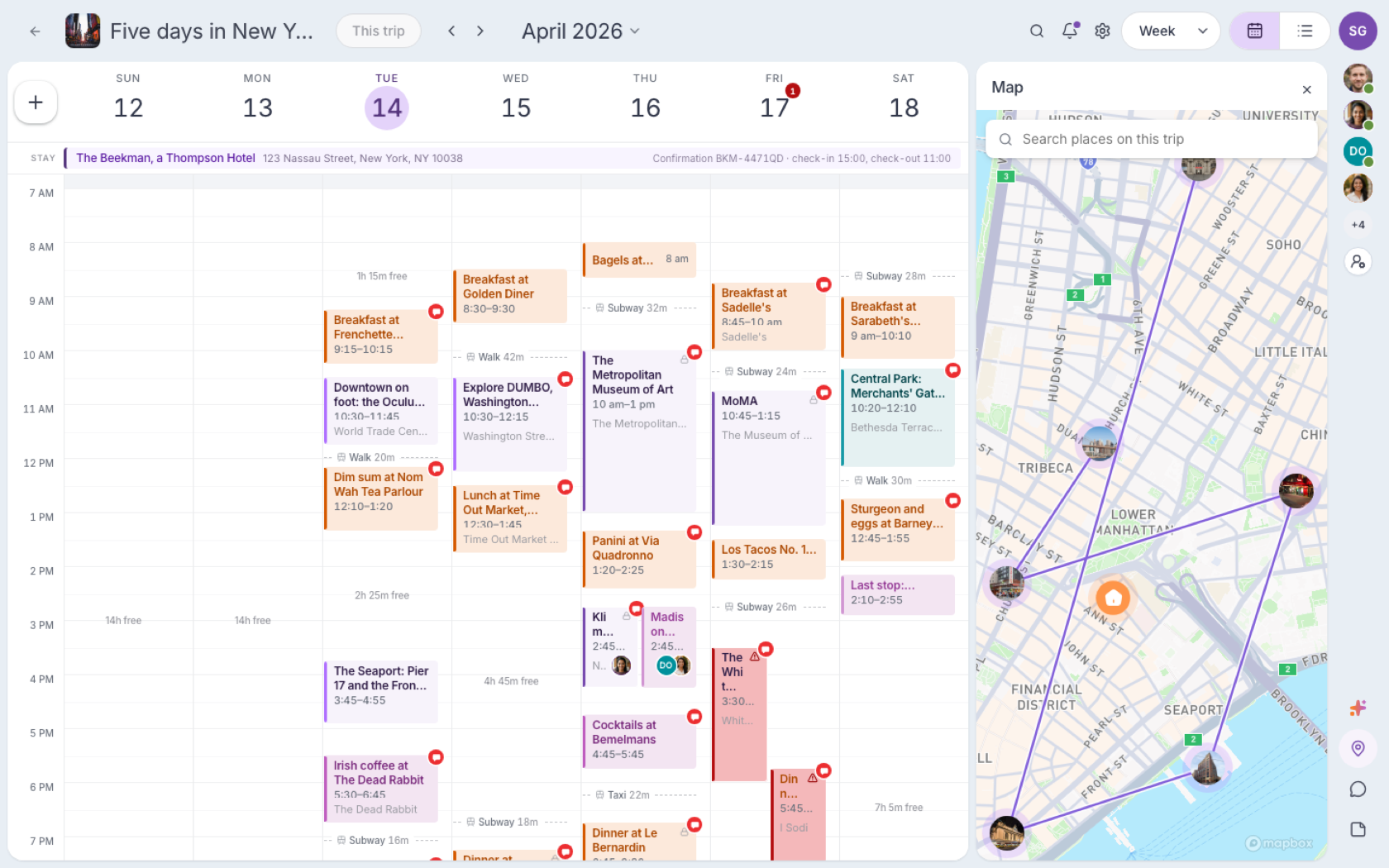
Task: Open the comments chat icon
Action: point(1358,789)
